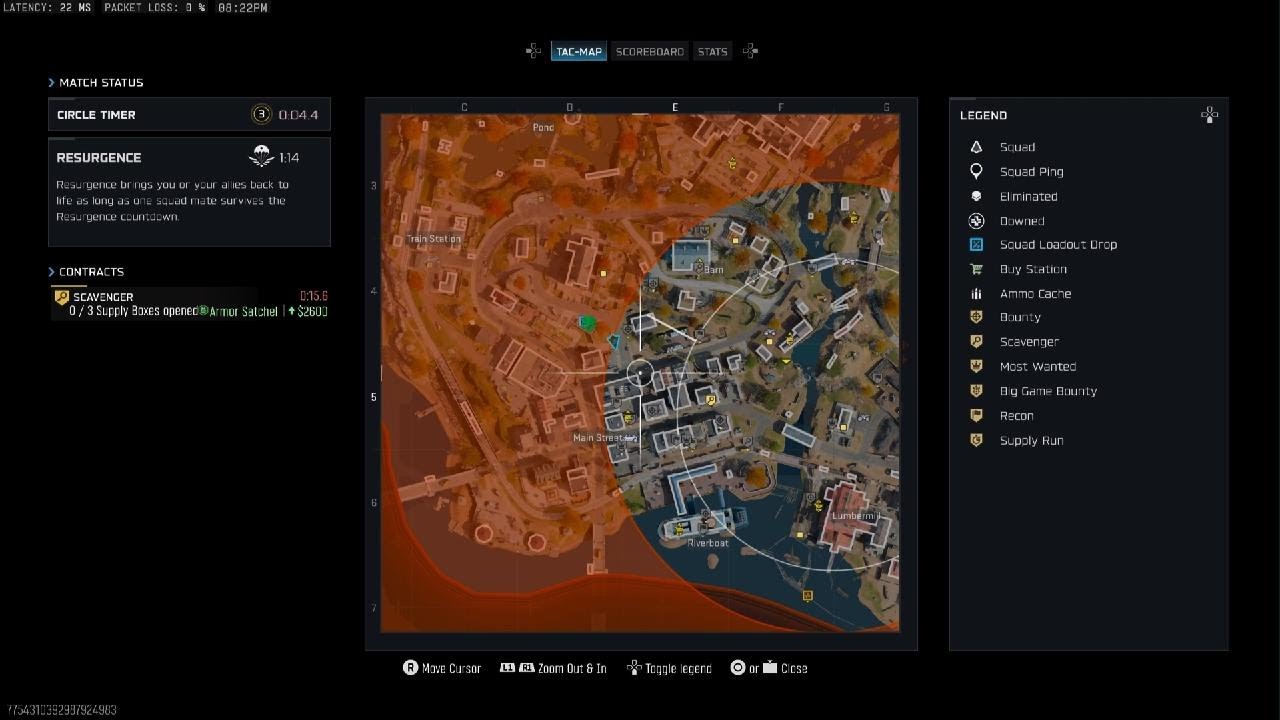Image resolution: width=1280 pixels, height=720 pixels.
Task: Click the latency readout at top left
Action: click(x=47, y=7)
